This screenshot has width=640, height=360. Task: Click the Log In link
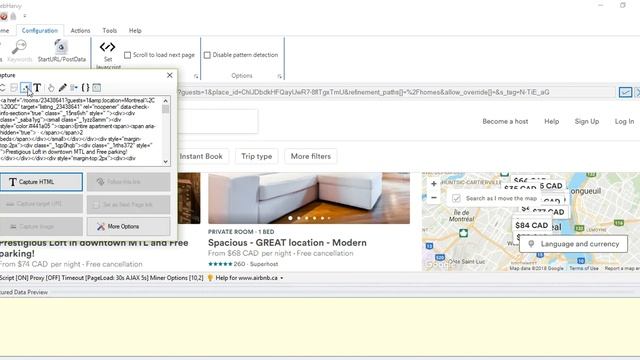point(624,121)
